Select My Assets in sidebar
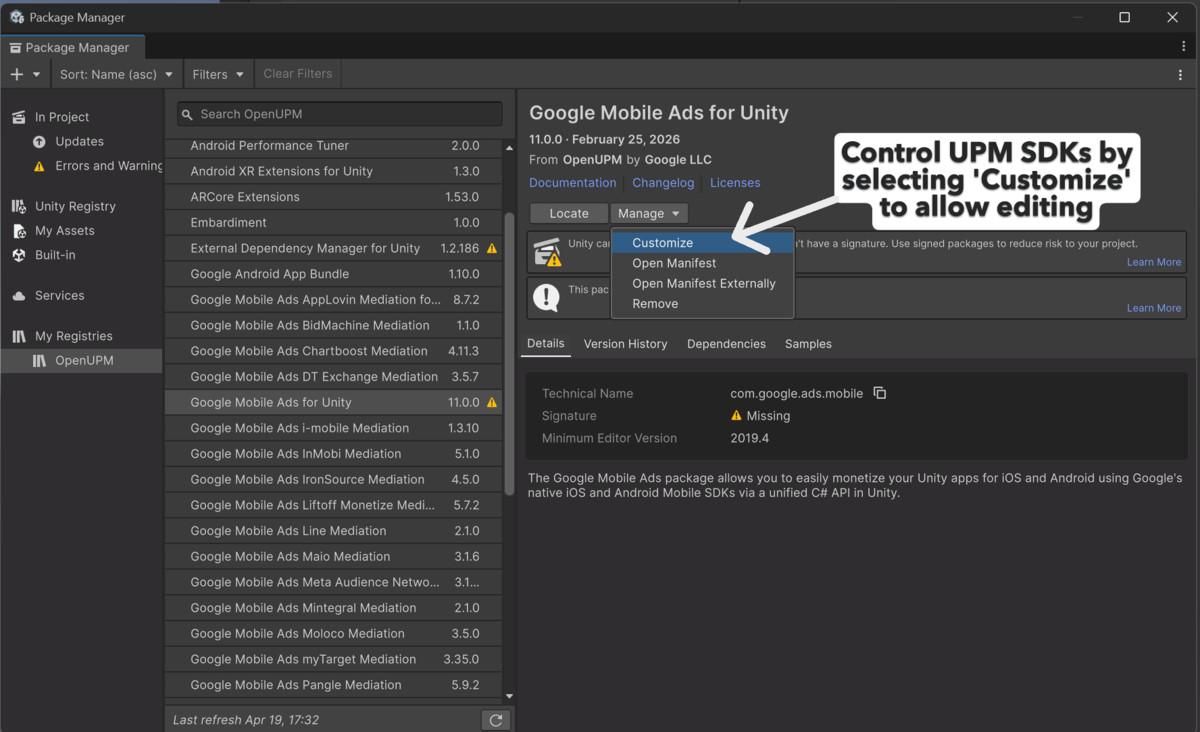The image size is (1200, 732). 81,231
